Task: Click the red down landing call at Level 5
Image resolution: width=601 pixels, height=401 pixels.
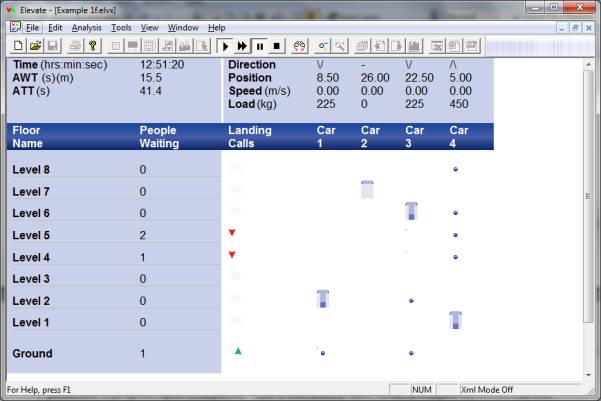Action: pyautogui.click(x=233, y=233)
